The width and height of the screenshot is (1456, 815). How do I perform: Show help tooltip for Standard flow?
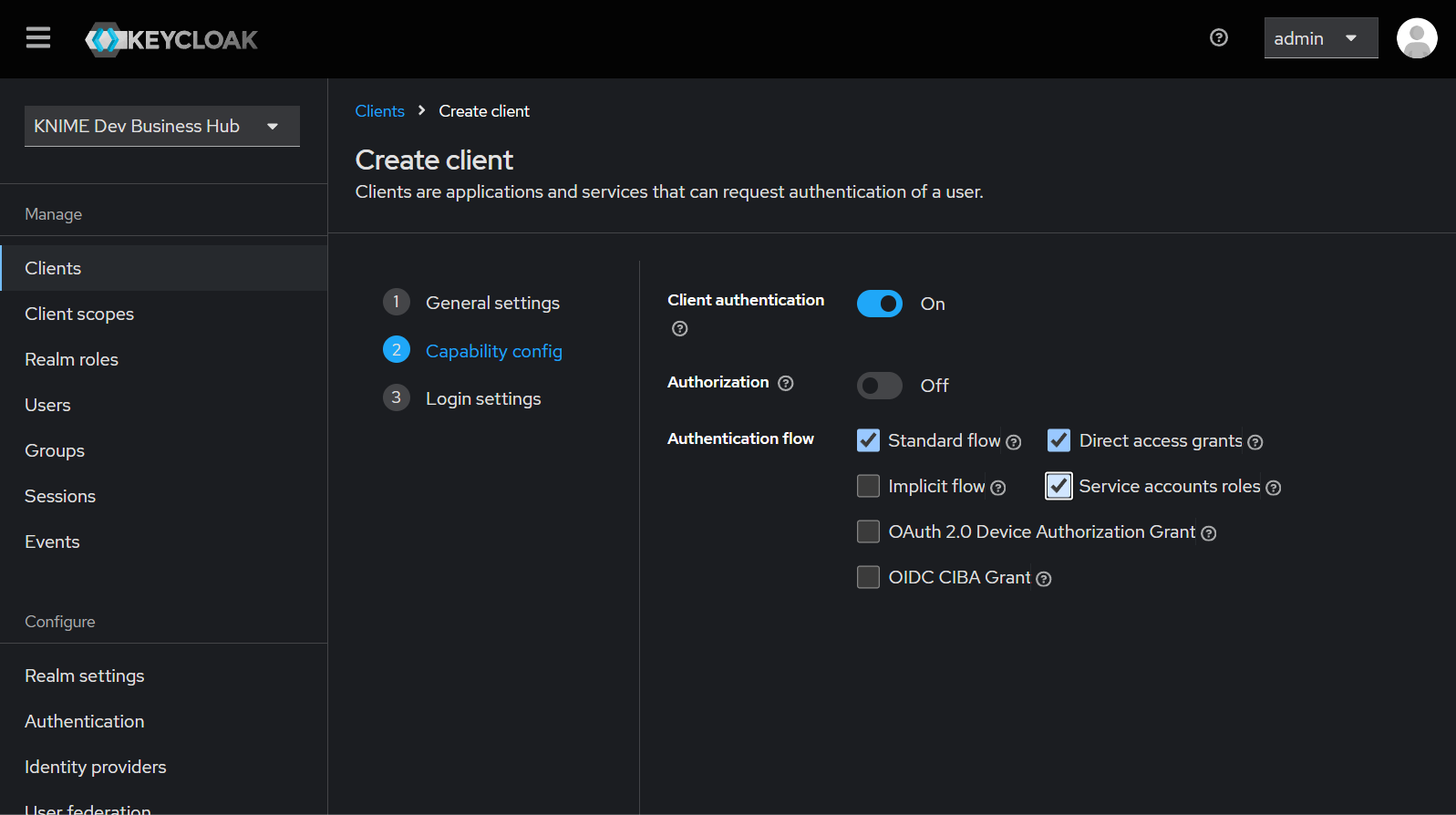(x=1013, y=442)
